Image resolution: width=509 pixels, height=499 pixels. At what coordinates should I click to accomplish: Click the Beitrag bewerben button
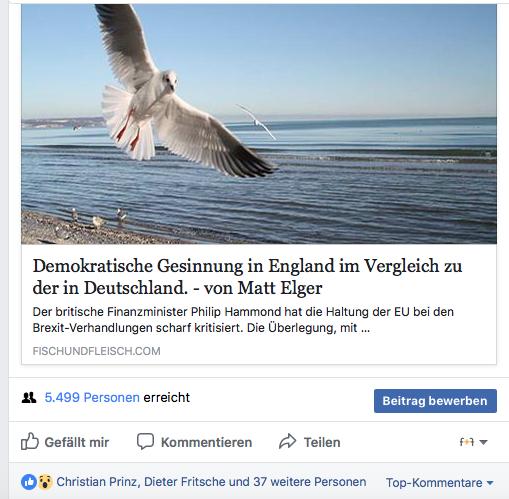(x=435, y=401)
